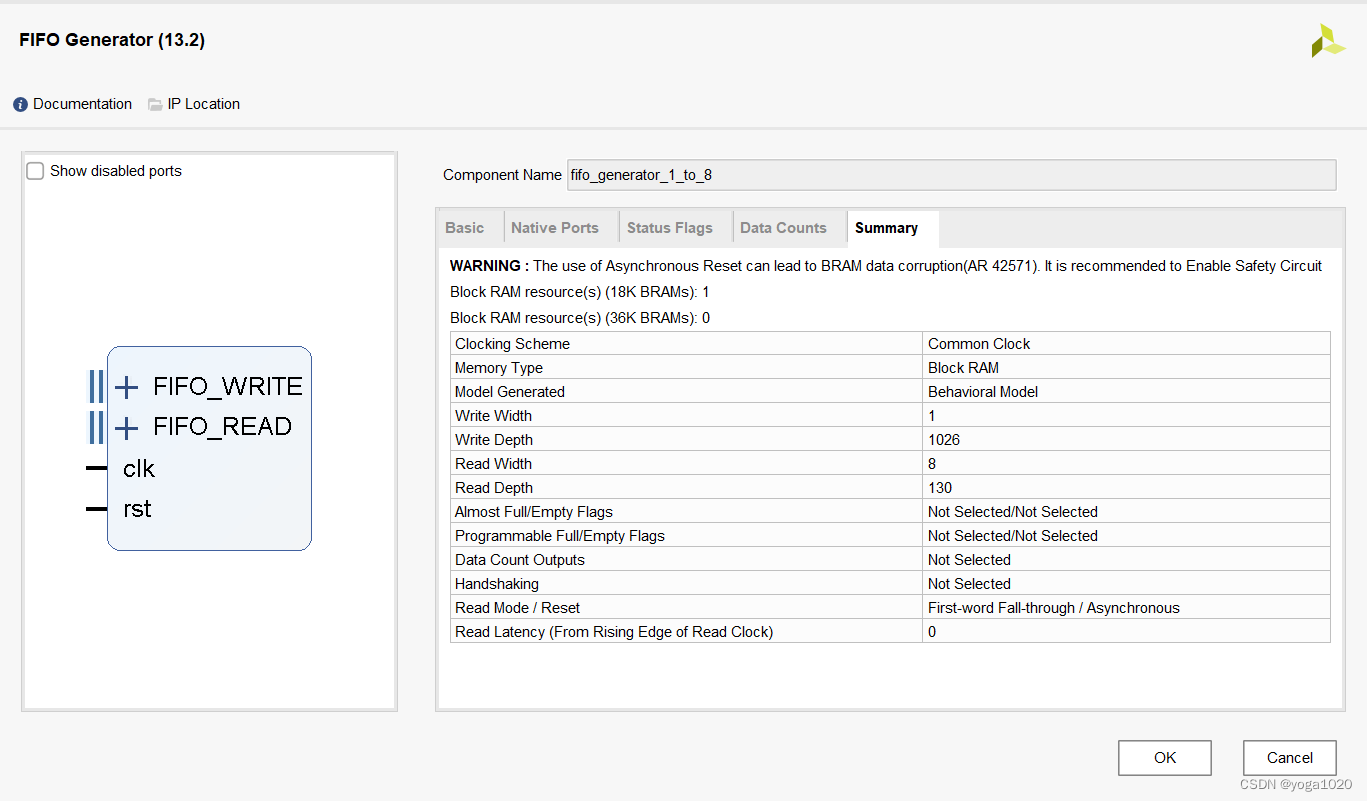Click the clk port on the FIFO symbol
Viewport: 1367px width, 801px height.
coord(138,468)
